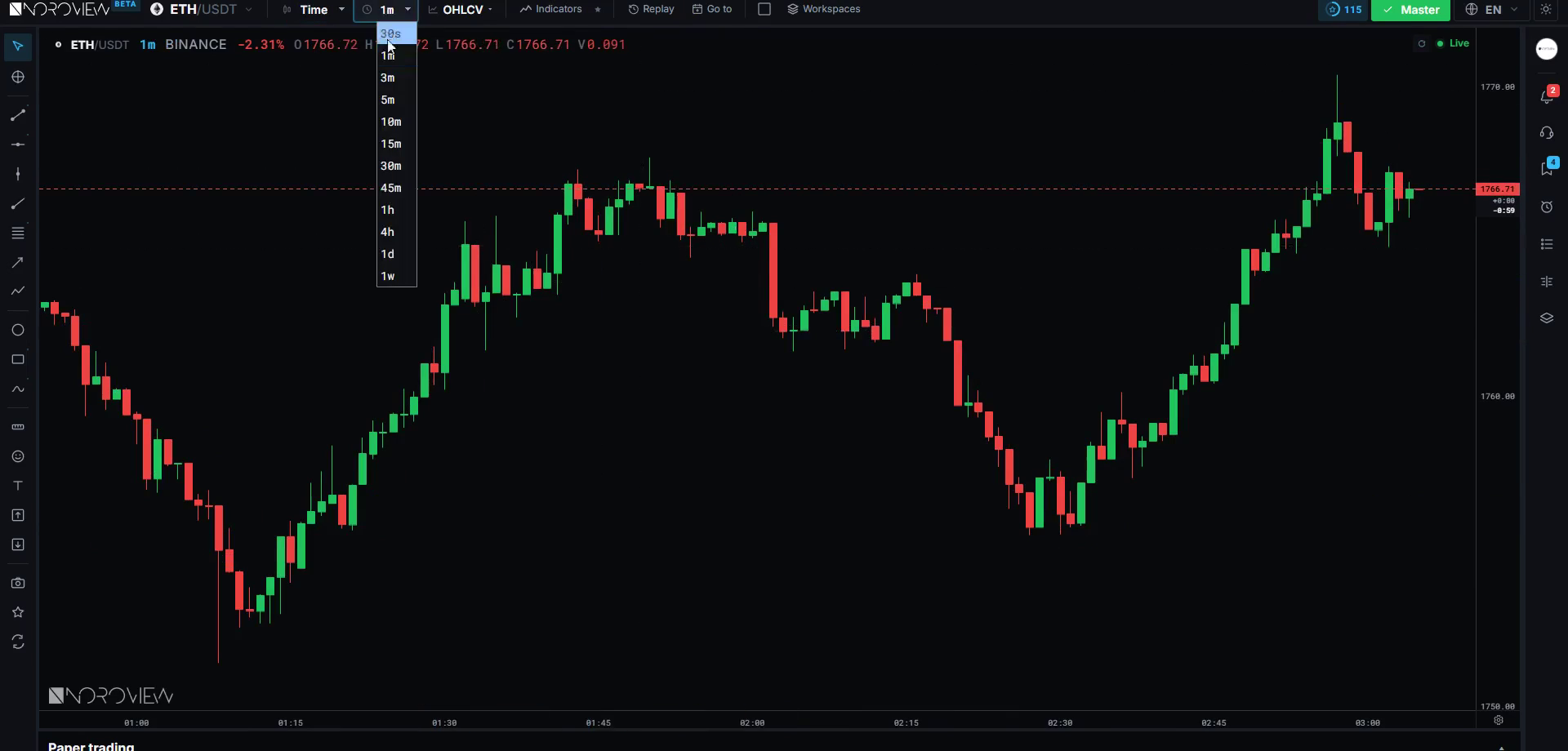This screenshot has width=1568, height=751.
Task: Toggle the Master account button
Action: tap(1410, 10)
